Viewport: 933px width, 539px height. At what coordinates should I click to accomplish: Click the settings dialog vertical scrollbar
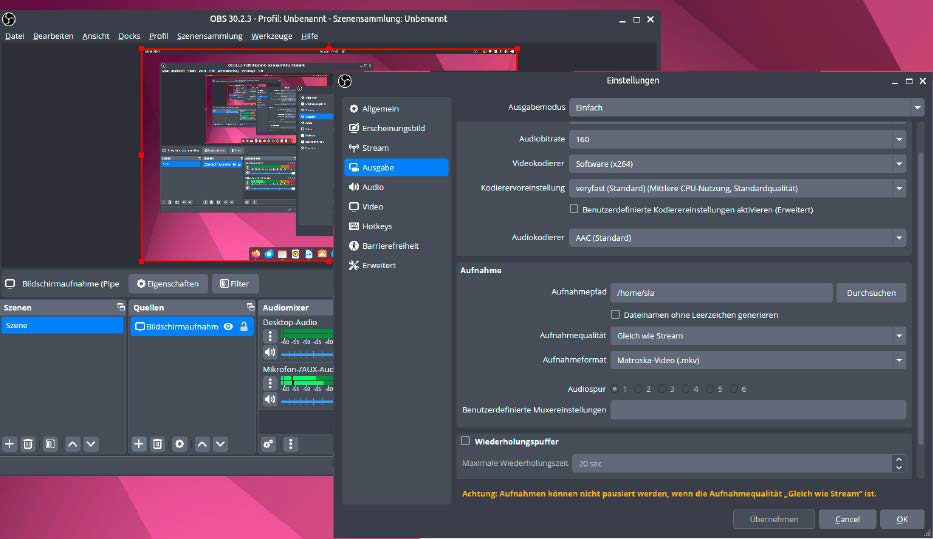pyautogui.click(x=921, y=297)
